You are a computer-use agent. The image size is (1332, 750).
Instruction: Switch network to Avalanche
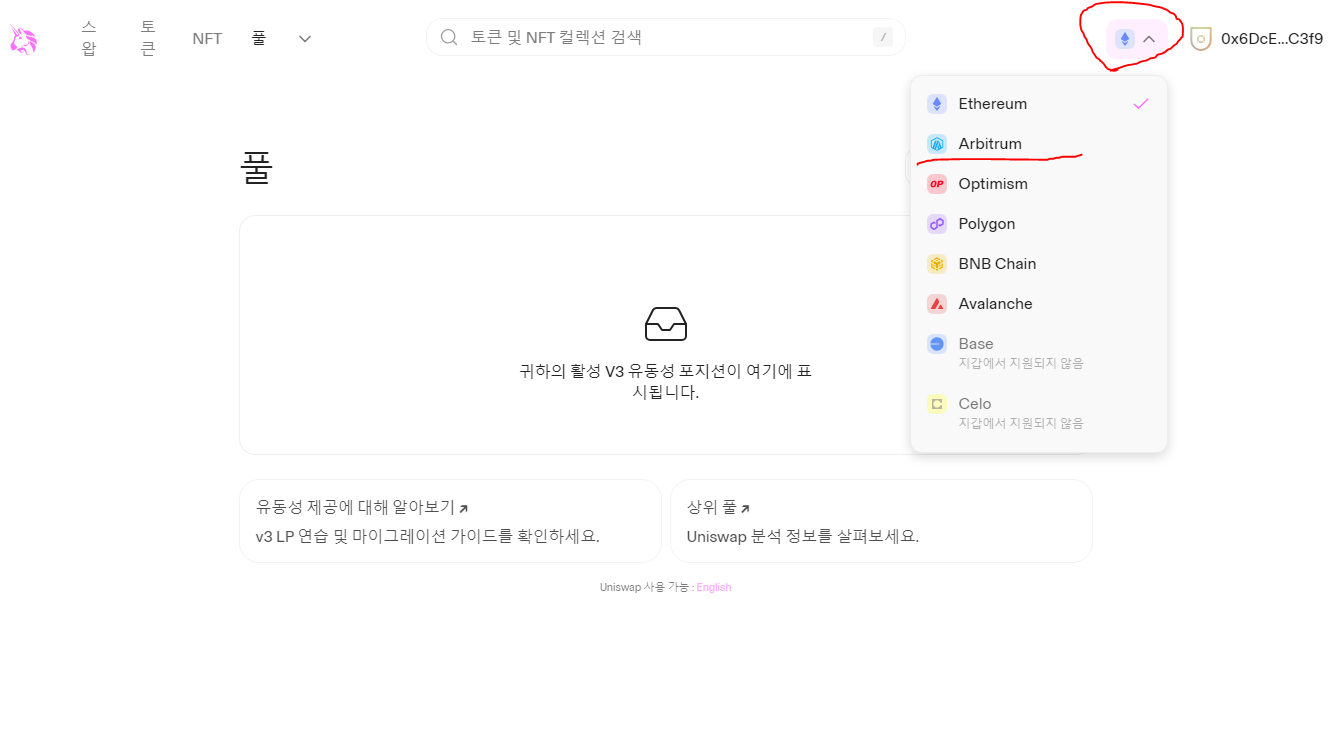point(1039,304)
